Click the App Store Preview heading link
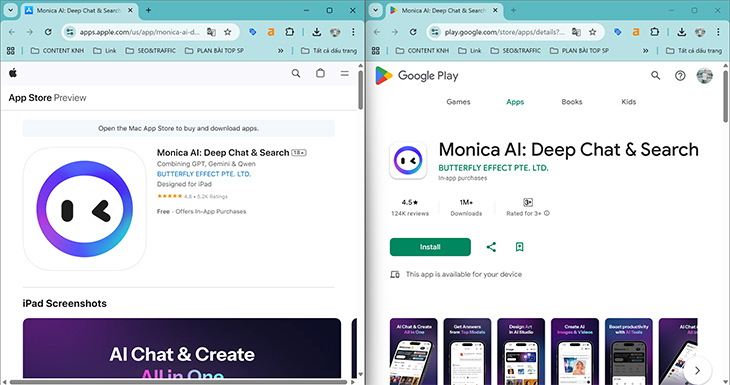This screenshot has height=385, width=730. click(47, 98)
